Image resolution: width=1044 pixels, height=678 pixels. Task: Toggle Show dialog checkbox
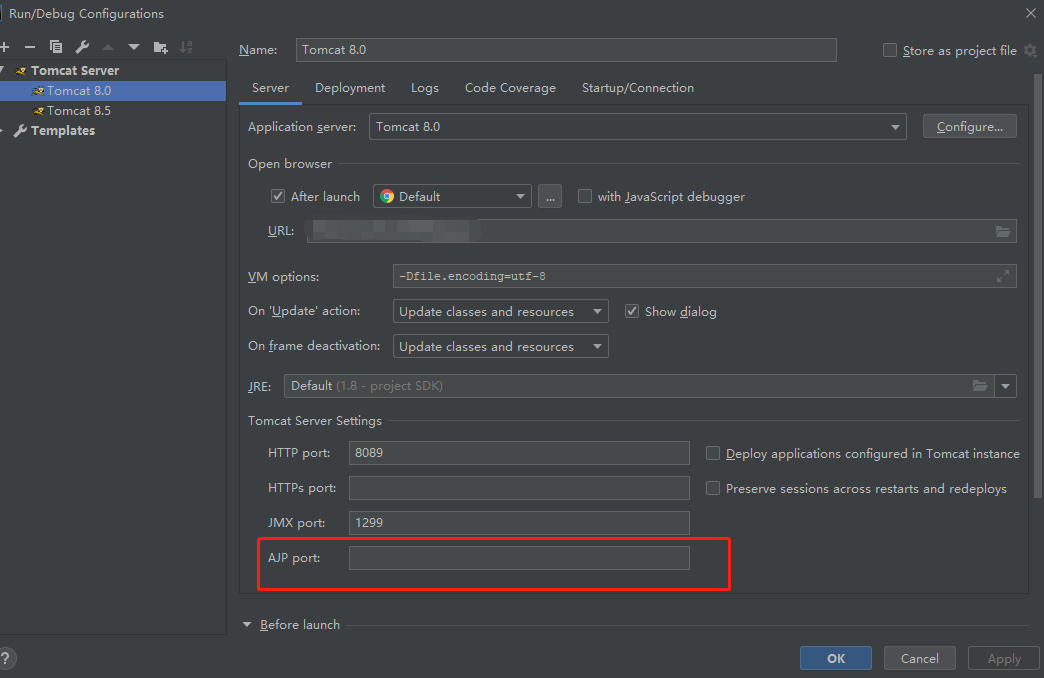tap(632, 311)
